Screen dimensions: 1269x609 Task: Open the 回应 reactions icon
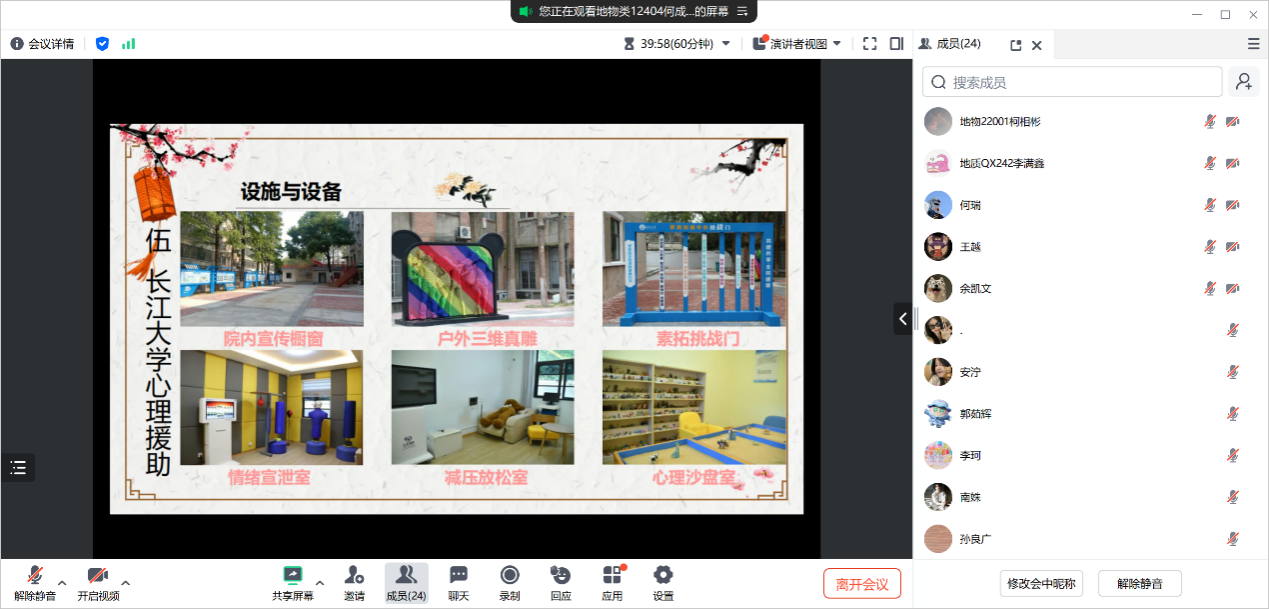pos(561,575)
